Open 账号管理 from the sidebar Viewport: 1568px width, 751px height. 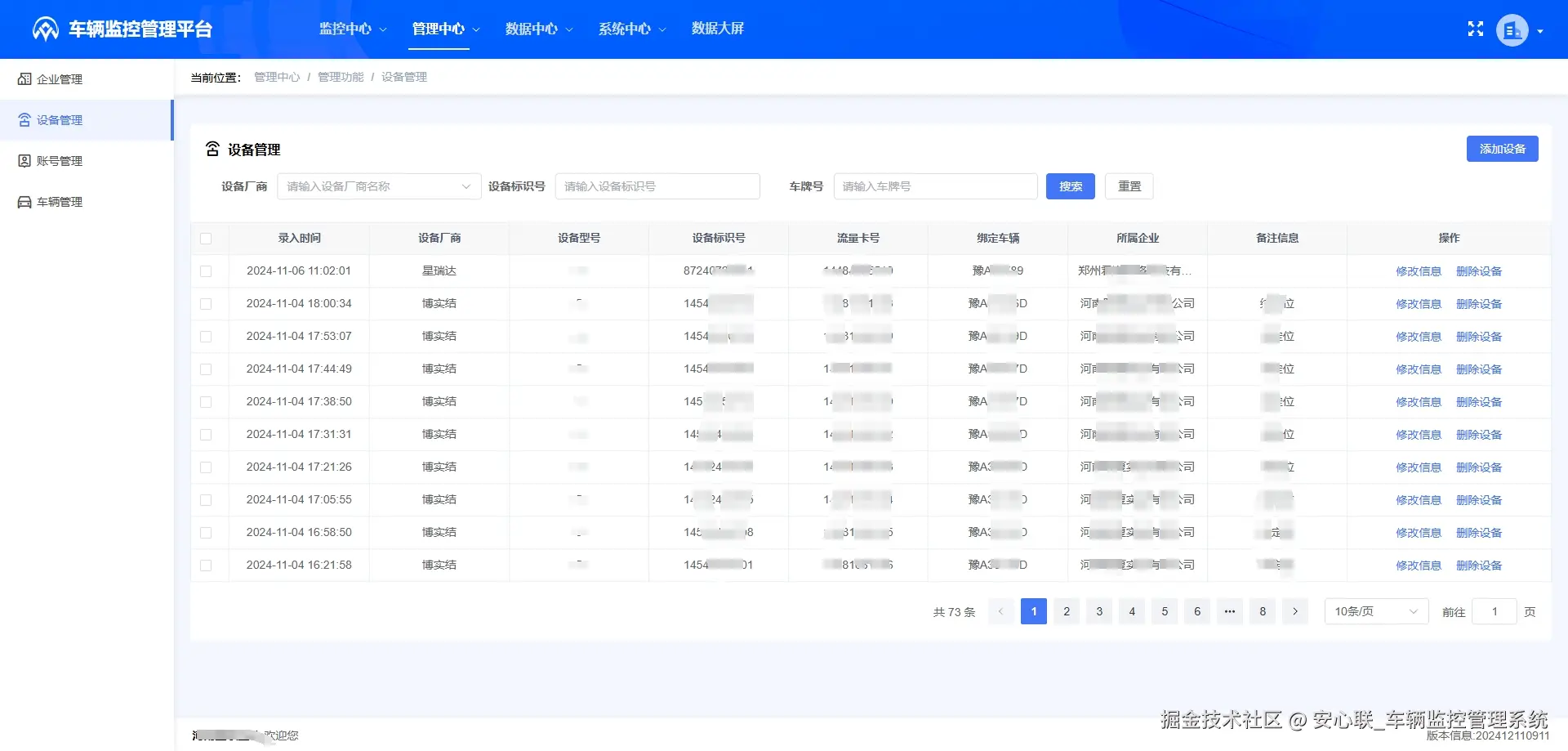(57, 160)
